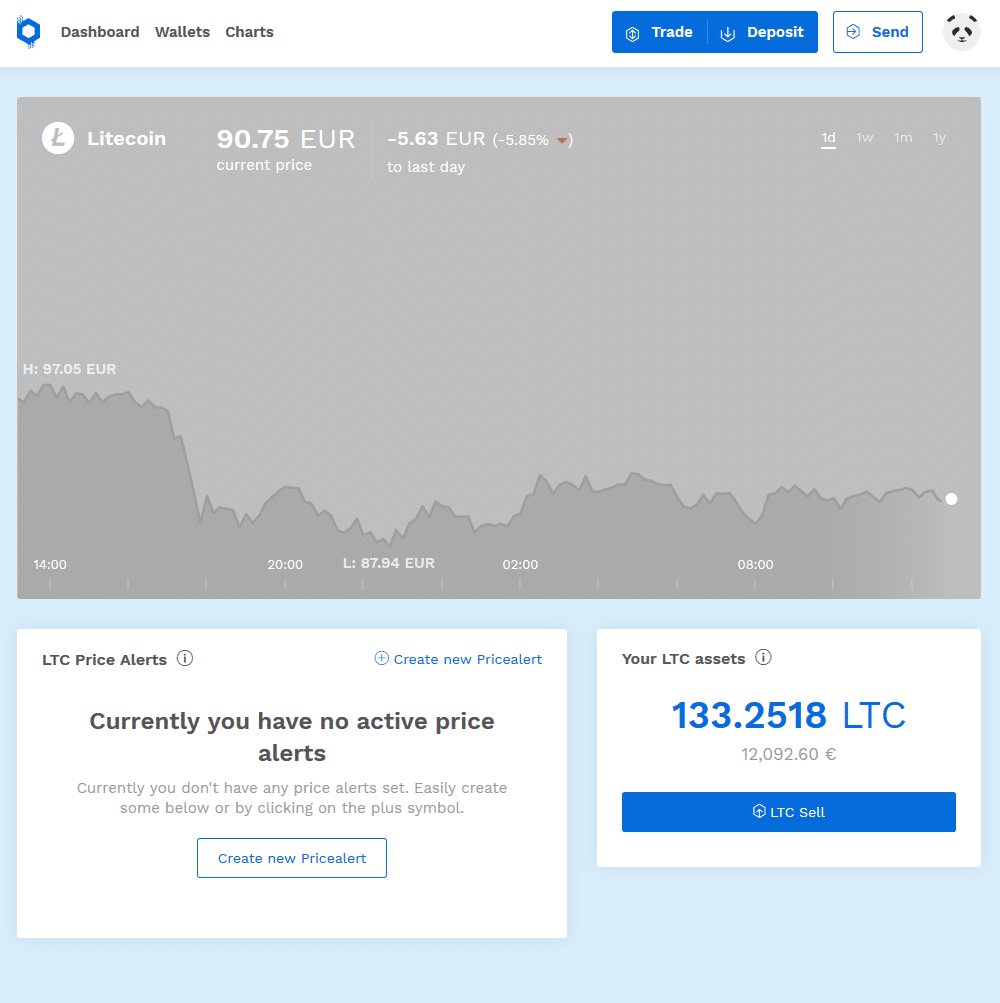Select the 1d chart range
Viewport: 1000px width, 1003px height.
[x=829, y=138]
